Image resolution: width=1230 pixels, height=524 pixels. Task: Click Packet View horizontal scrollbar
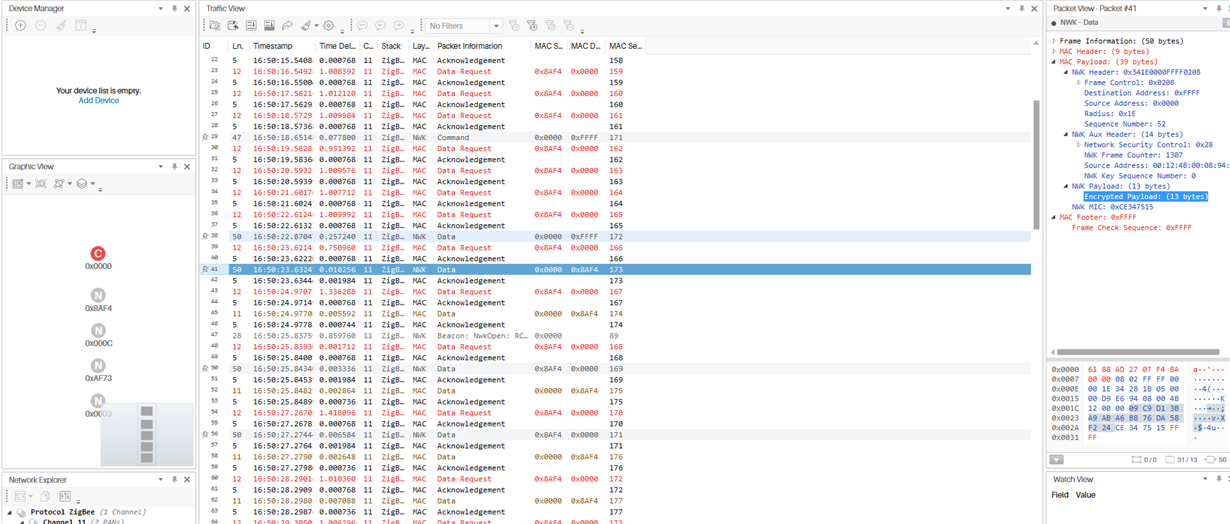pyautogui.click(x=1138, y=352)
